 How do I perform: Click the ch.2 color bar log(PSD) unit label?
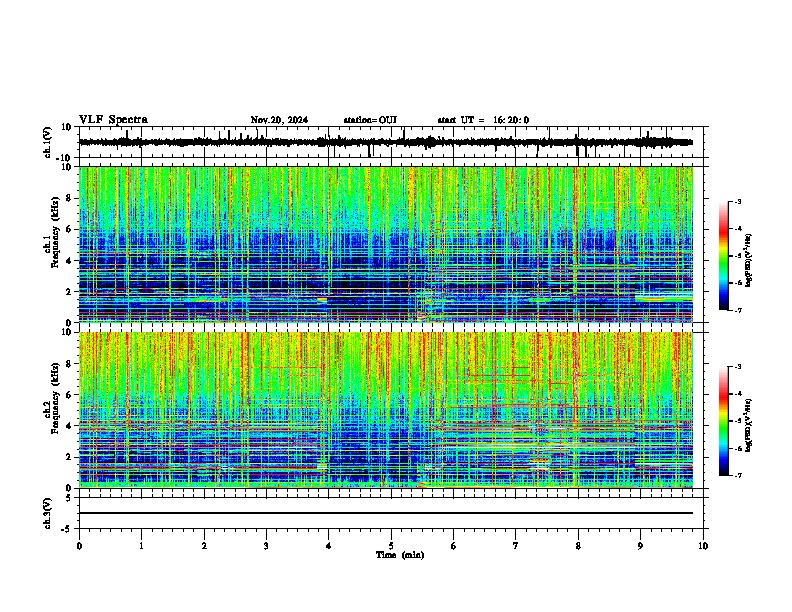pyautogui.click(x=749, y=425)
